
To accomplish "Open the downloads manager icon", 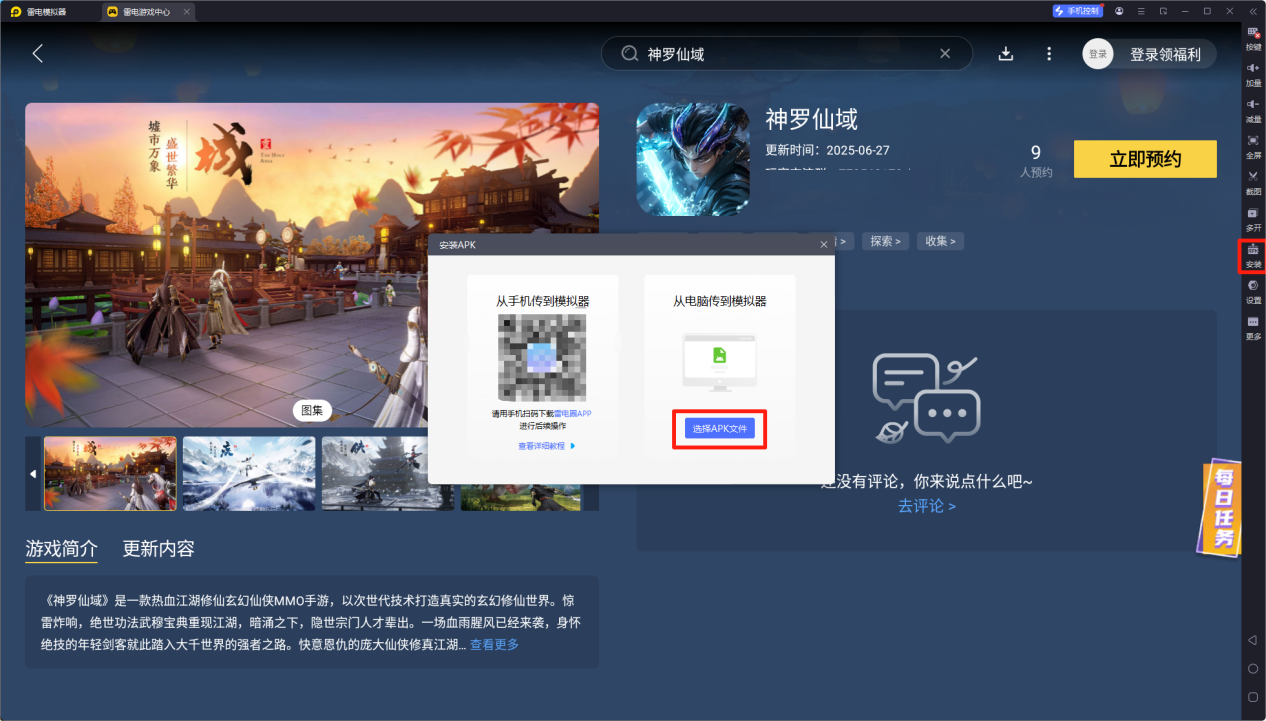I will [1006, 54].
